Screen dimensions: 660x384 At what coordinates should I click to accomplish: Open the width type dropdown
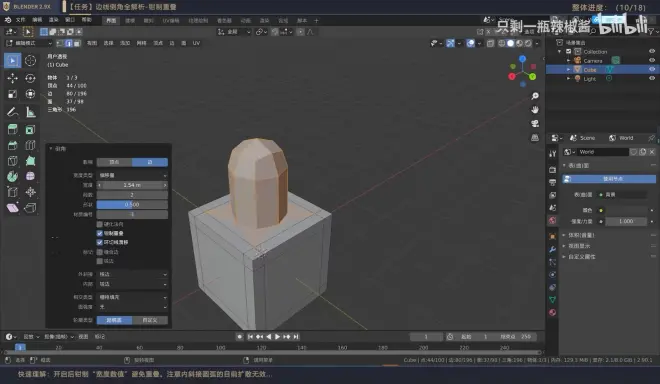pyautogui.click(x=132, y=175)
